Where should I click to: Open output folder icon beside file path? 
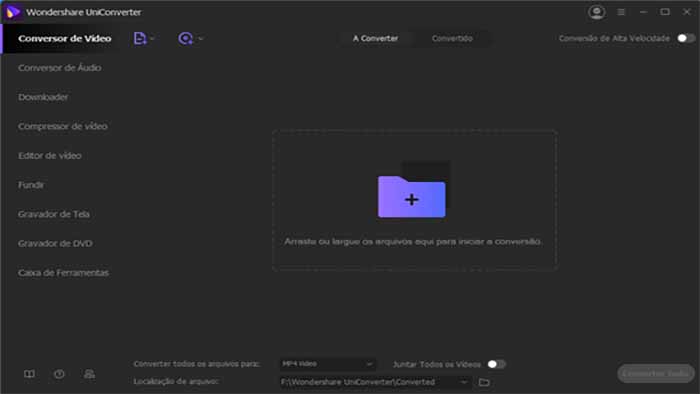(484, 382)
